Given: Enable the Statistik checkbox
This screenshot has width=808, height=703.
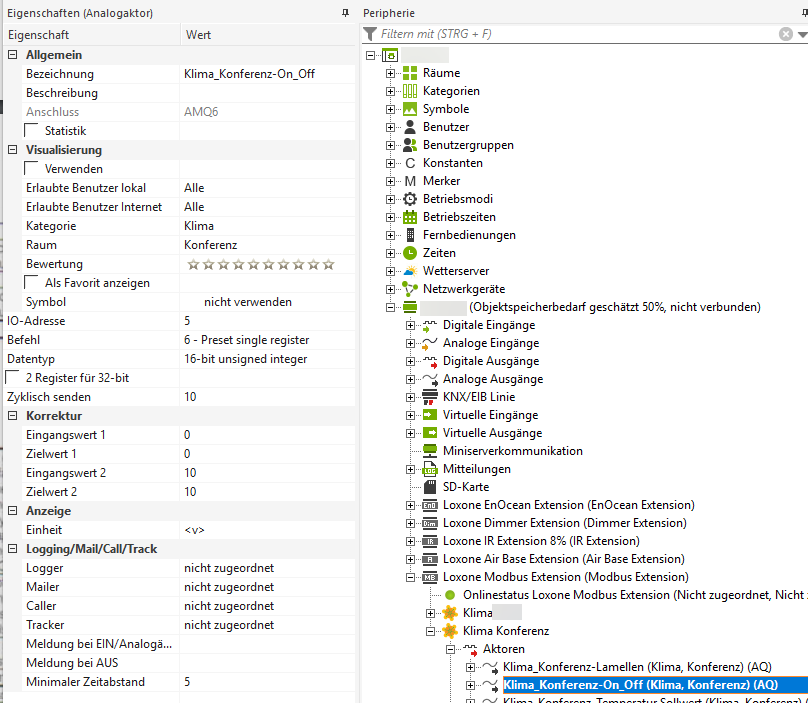Looking at the screenshot, I should point(31,130).
